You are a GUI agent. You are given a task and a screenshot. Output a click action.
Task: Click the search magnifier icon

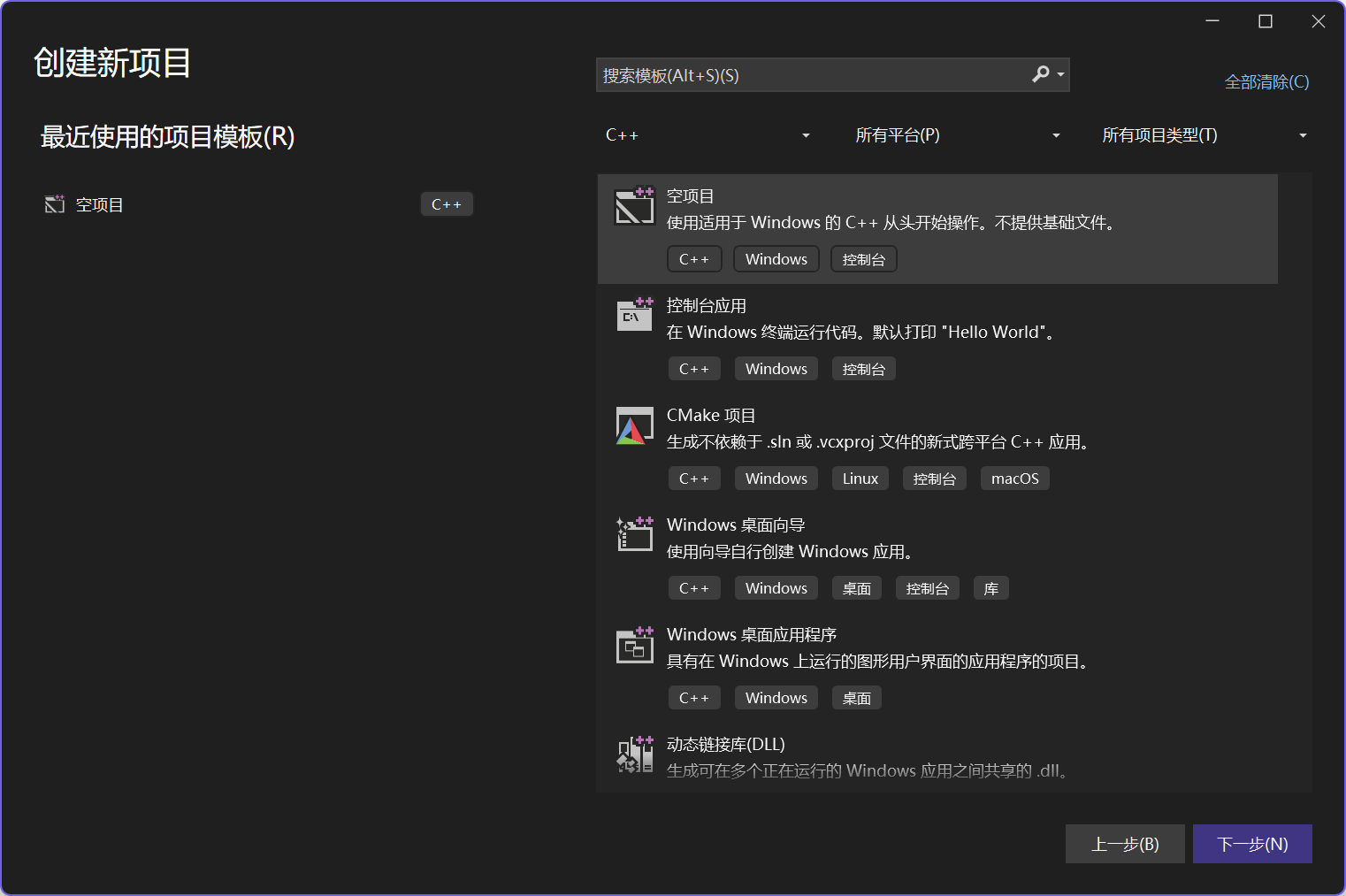click(x=1041, y=74)
